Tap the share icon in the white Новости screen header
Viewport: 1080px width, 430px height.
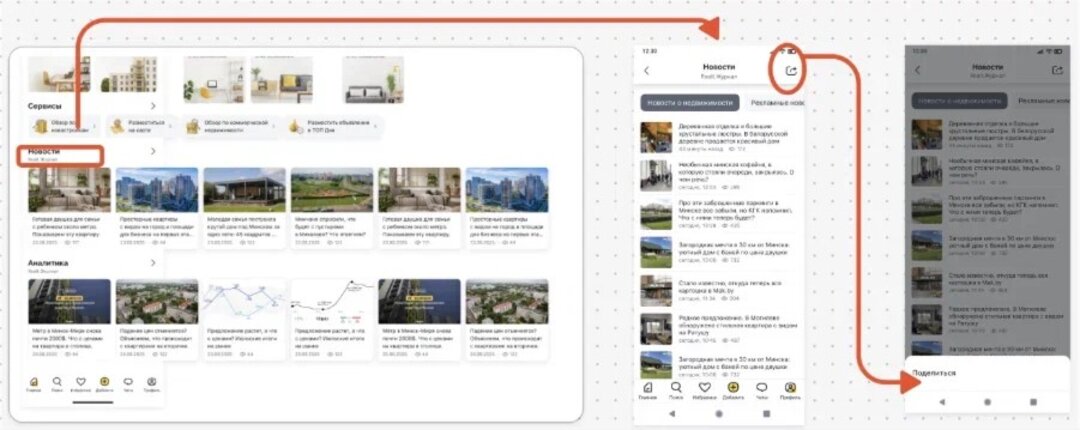791,71
